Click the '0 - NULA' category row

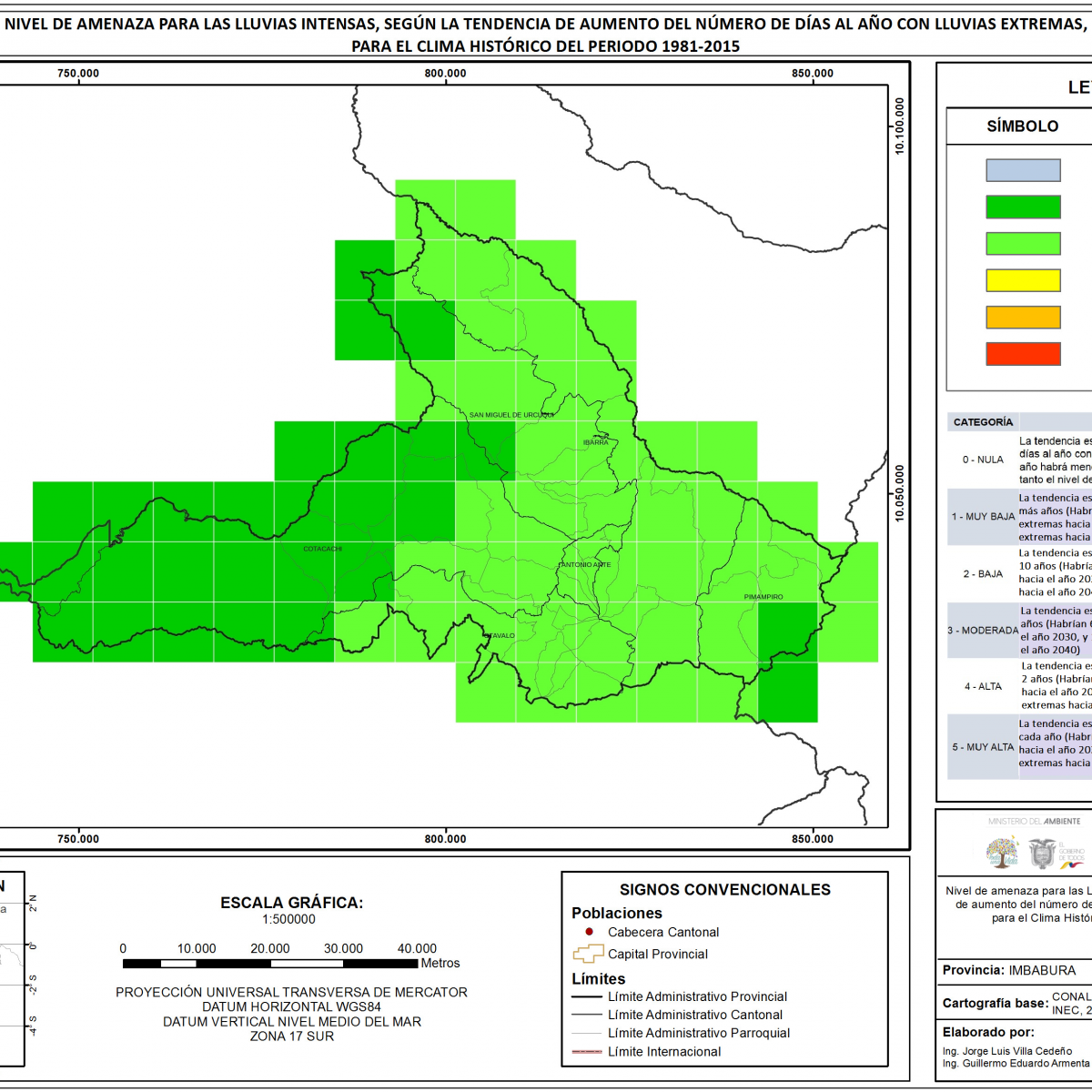pos(1020,460)
